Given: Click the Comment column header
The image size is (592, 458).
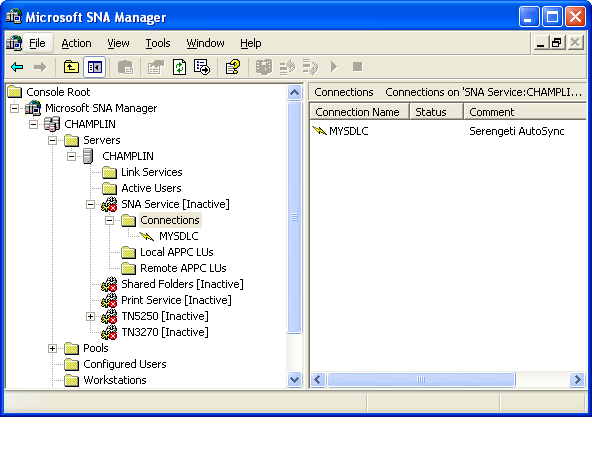Looking at the screenshot, I should 525,112.
